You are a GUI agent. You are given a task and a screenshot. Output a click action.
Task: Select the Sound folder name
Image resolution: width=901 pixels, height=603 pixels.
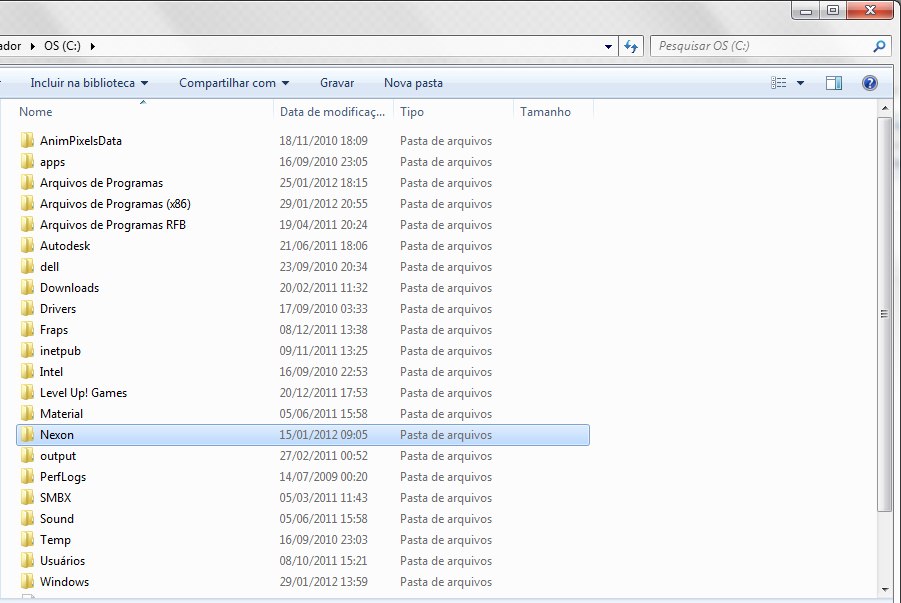point(57,518)
